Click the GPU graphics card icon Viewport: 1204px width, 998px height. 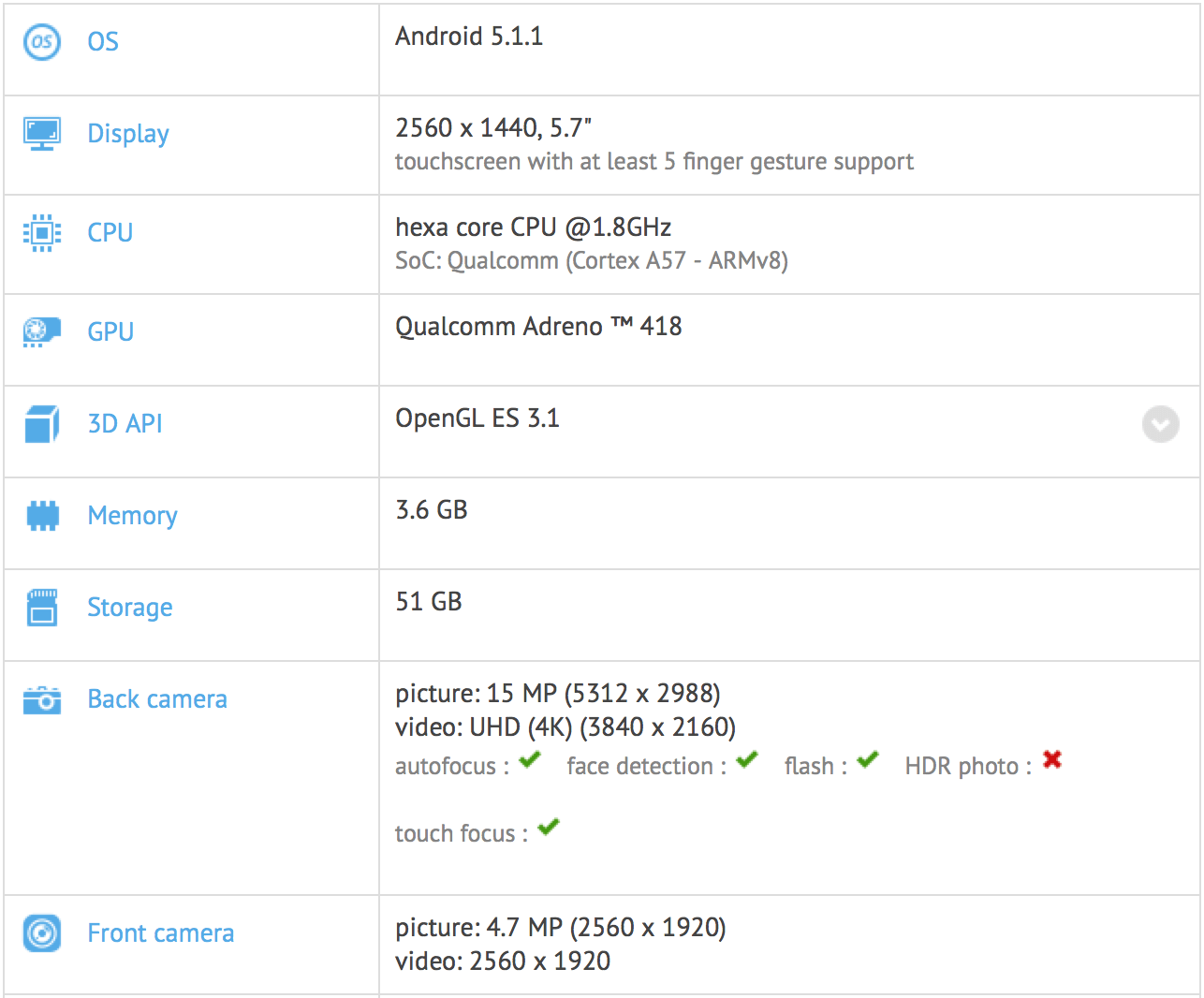[x=42, y=332]
